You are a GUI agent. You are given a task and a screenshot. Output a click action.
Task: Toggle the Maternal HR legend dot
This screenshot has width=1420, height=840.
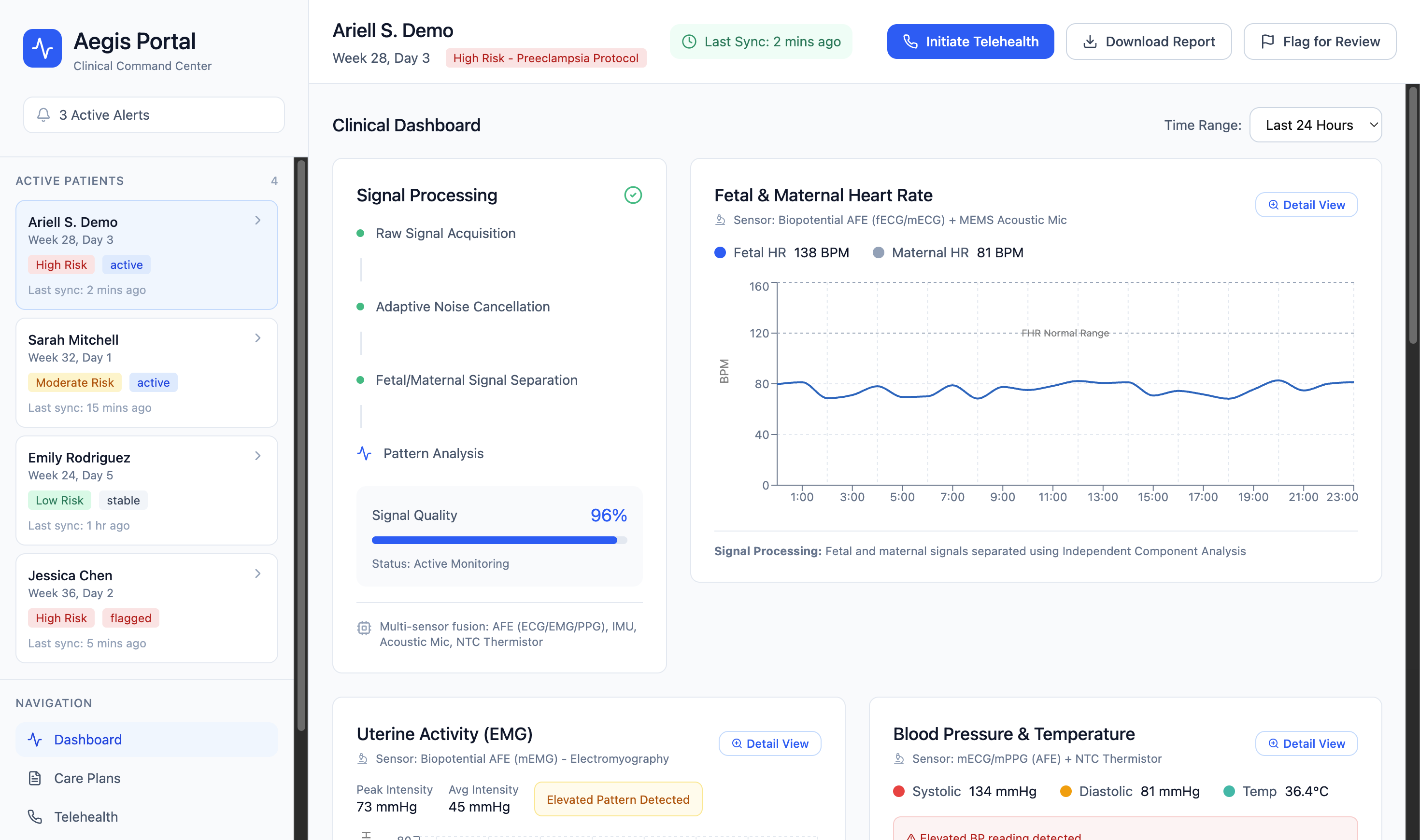878,252
